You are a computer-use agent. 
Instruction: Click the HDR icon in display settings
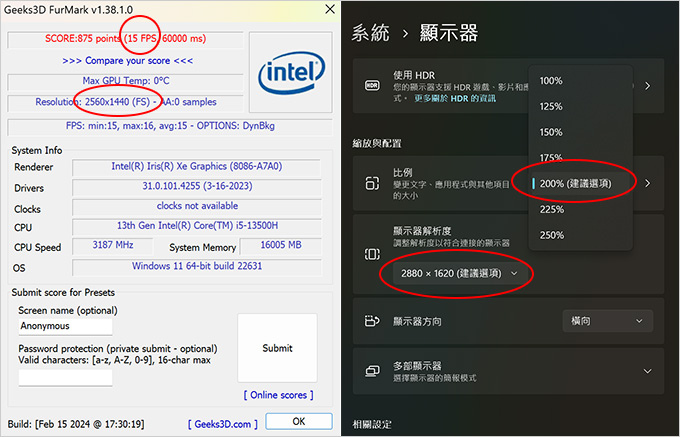(372, 85)
